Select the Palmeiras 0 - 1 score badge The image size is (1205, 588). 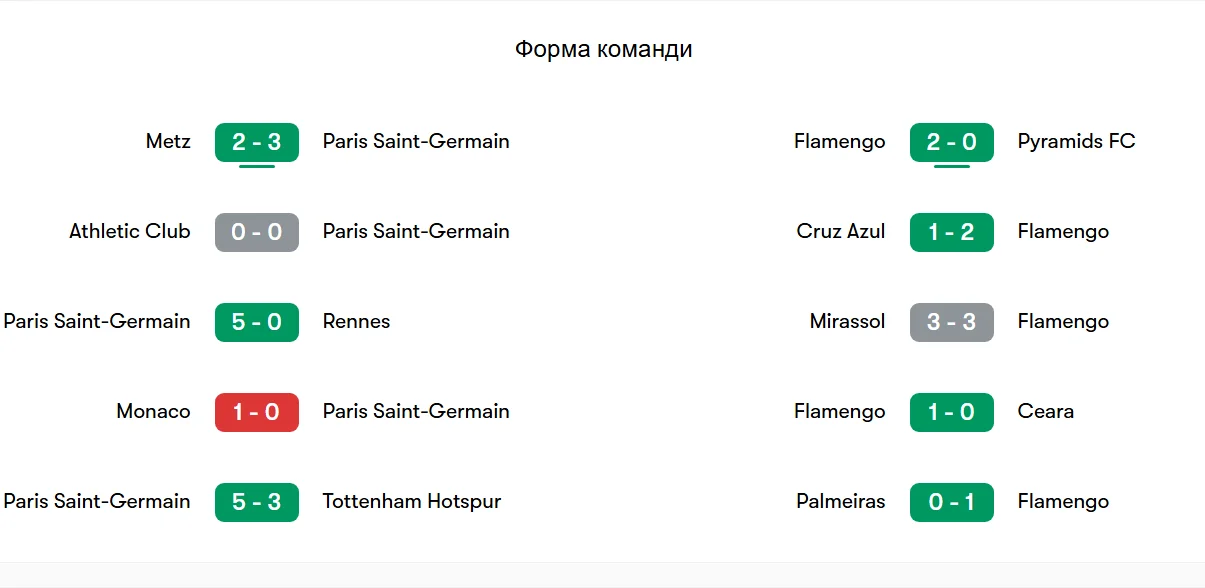pyautogui.click(x=951, y=502)
